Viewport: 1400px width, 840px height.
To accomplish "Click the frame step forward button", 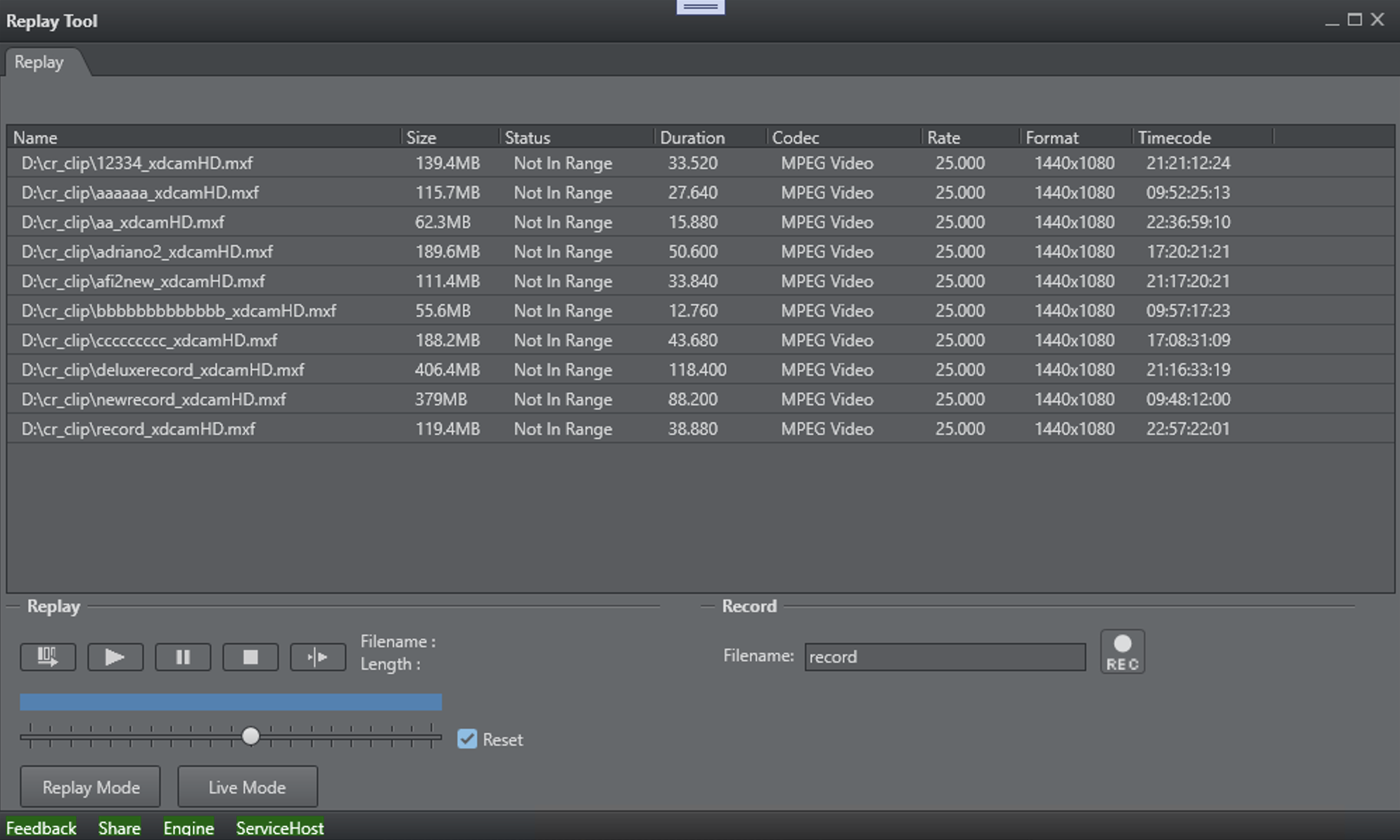I will point(318,657).
